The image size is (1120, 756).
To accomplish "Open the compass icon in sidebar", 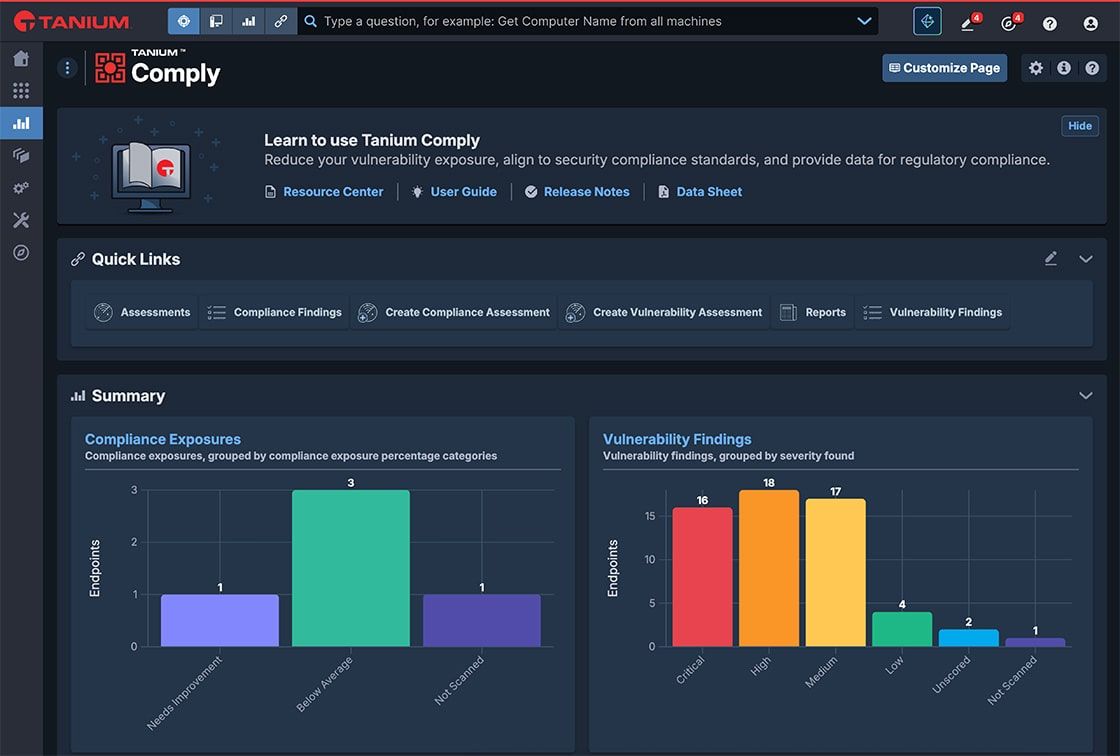I will (21, 252).
